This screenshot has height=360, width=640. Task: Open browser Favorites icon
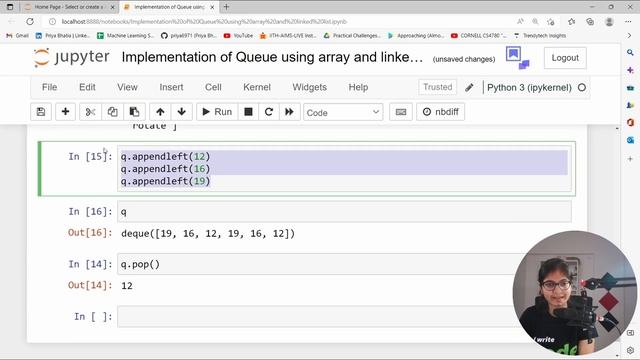(x=571, y=22)
